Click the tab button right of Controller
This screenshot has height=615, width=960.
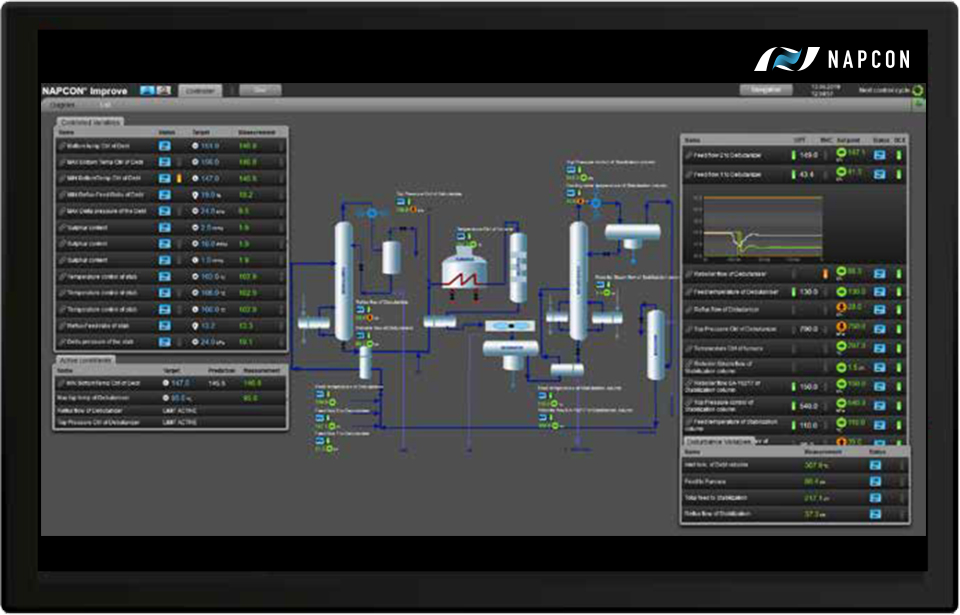(x=260, y=90)
